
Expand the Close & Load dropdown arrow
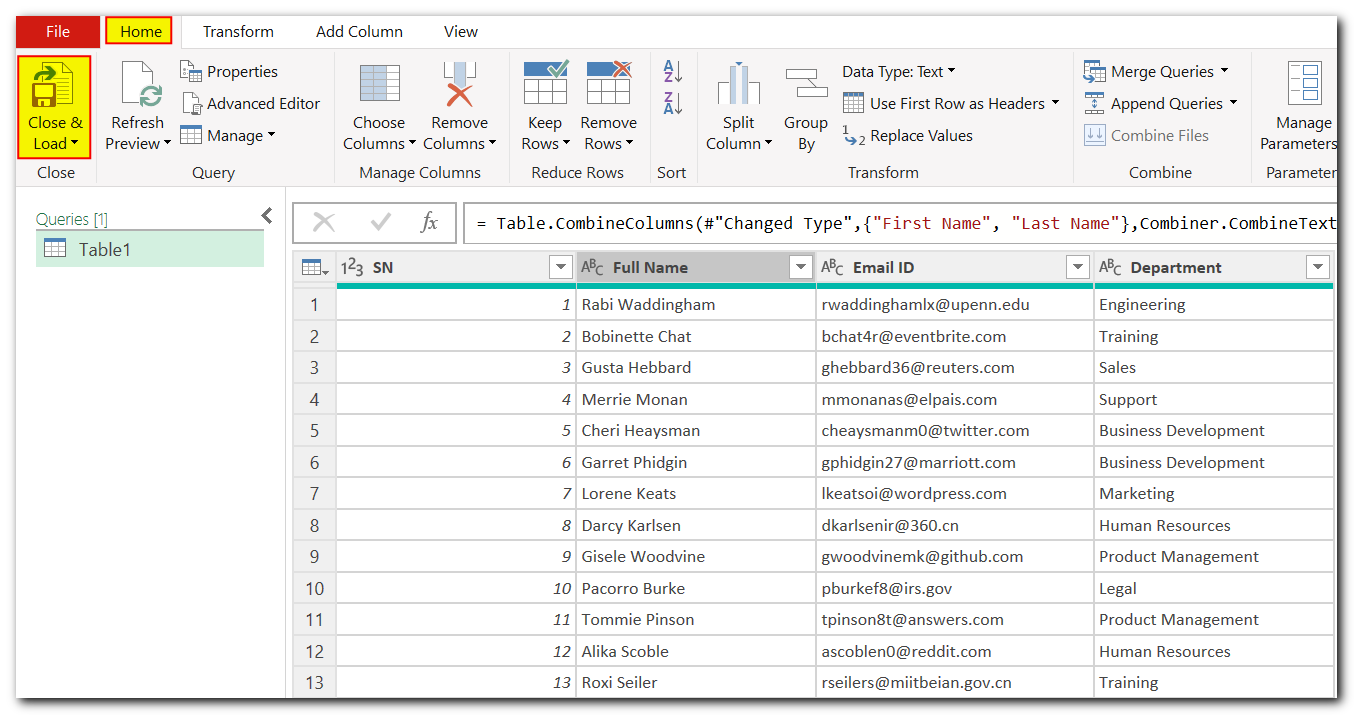tap(74, 144)
